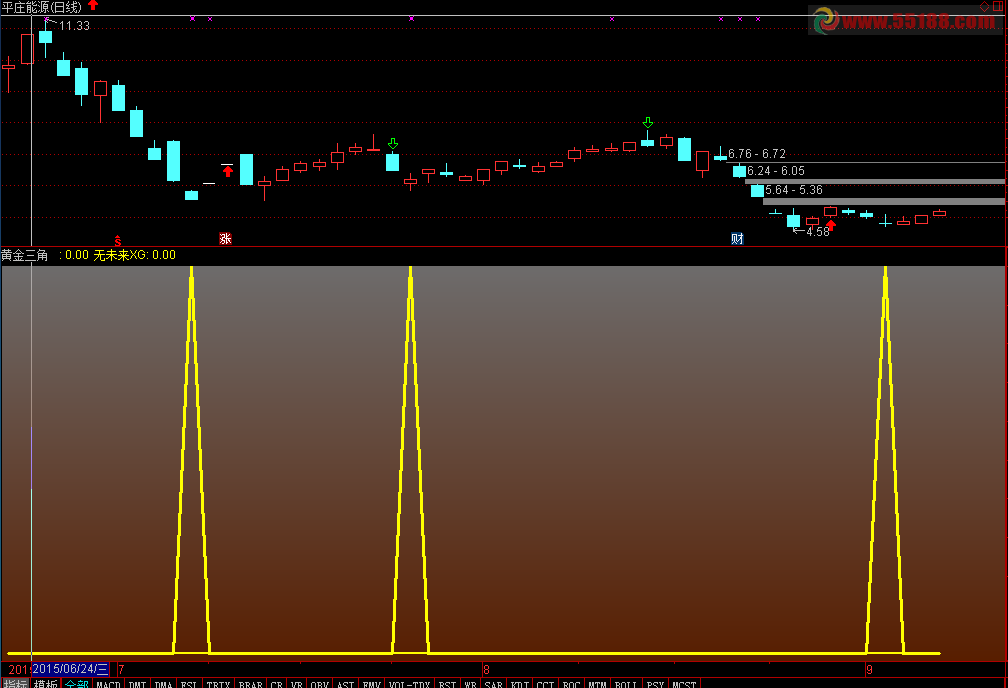Select the BRAR indicator tab
This screenshot has width=1008, height=688.
(251, 684)
